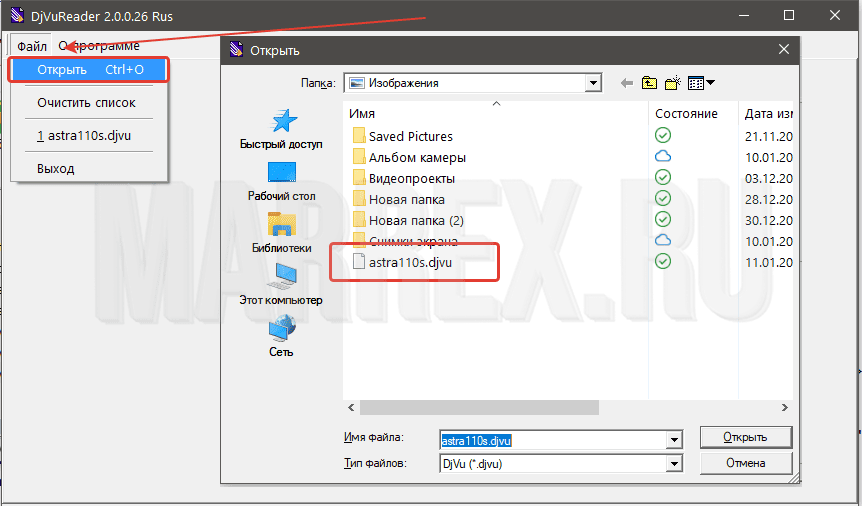Click the Видеопроекты folder icon
The image size is (862, 506).
tap(359, 178)
